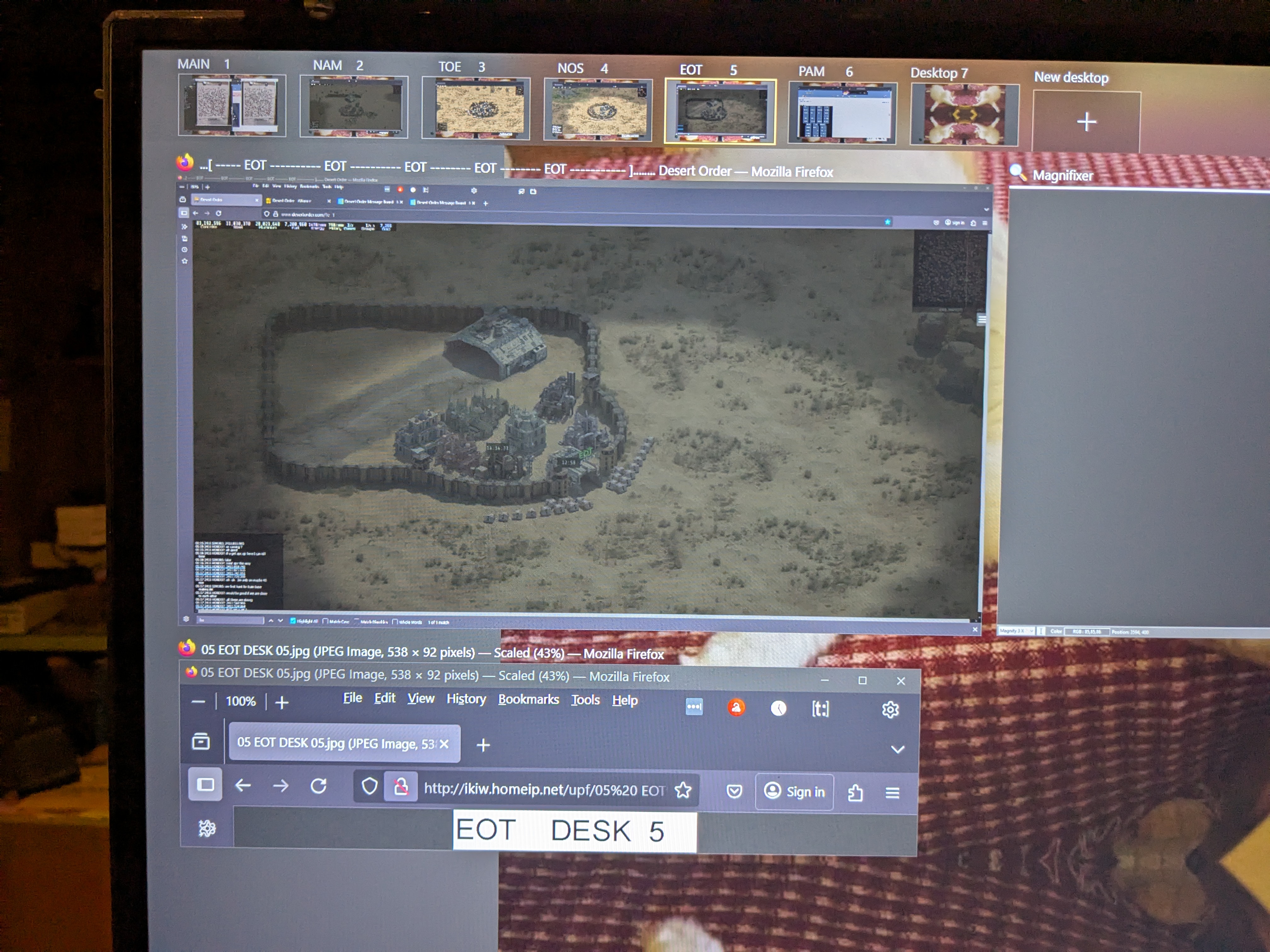Click the orange round extension icon
This screenshot has height=952, width=1270.
point(737,707)
